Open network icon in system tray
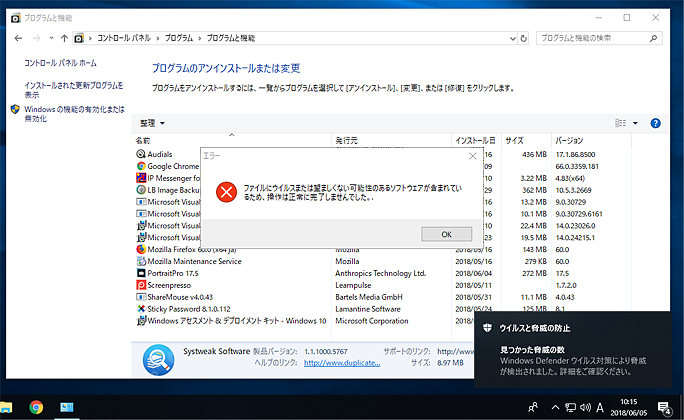Screen dimensions: 684x420 (570, 407)
